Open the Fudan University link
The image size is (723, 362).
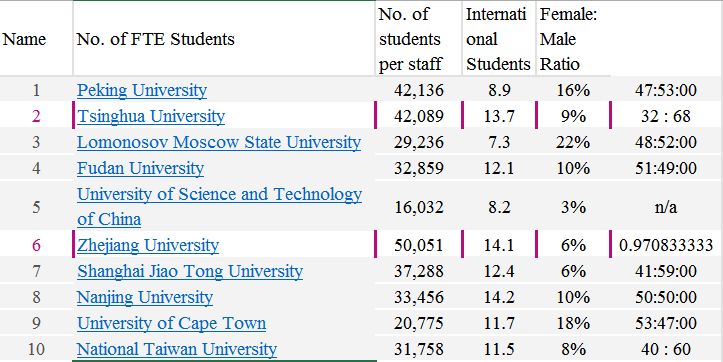[140, 168]
